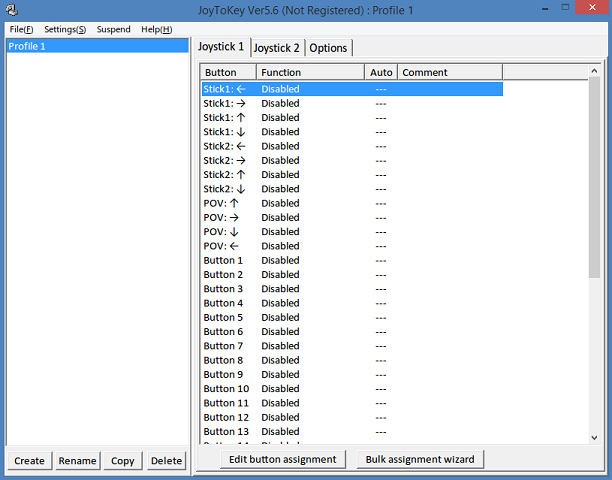Select the Button 1 row
Screen dimensions: 612x480
click(x=352, y=260)
